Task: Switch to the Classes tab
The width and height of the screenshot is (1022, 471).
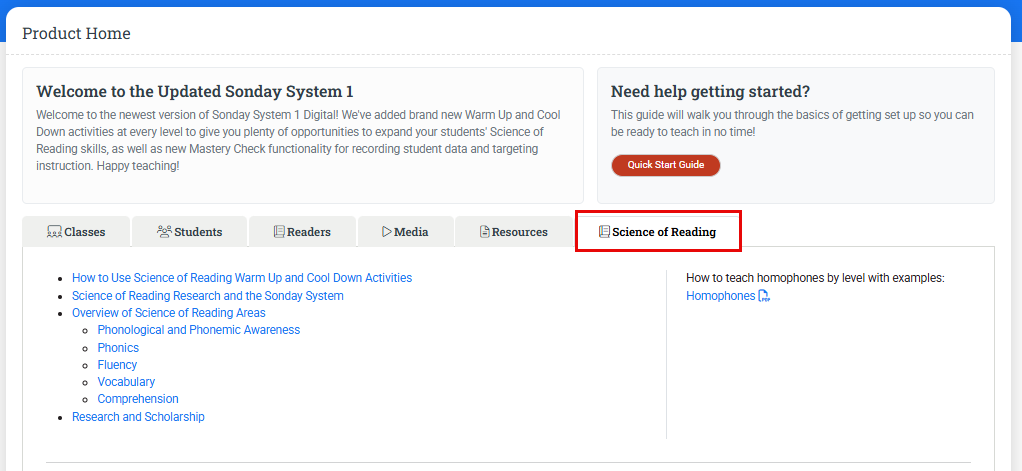Action: 76,231
